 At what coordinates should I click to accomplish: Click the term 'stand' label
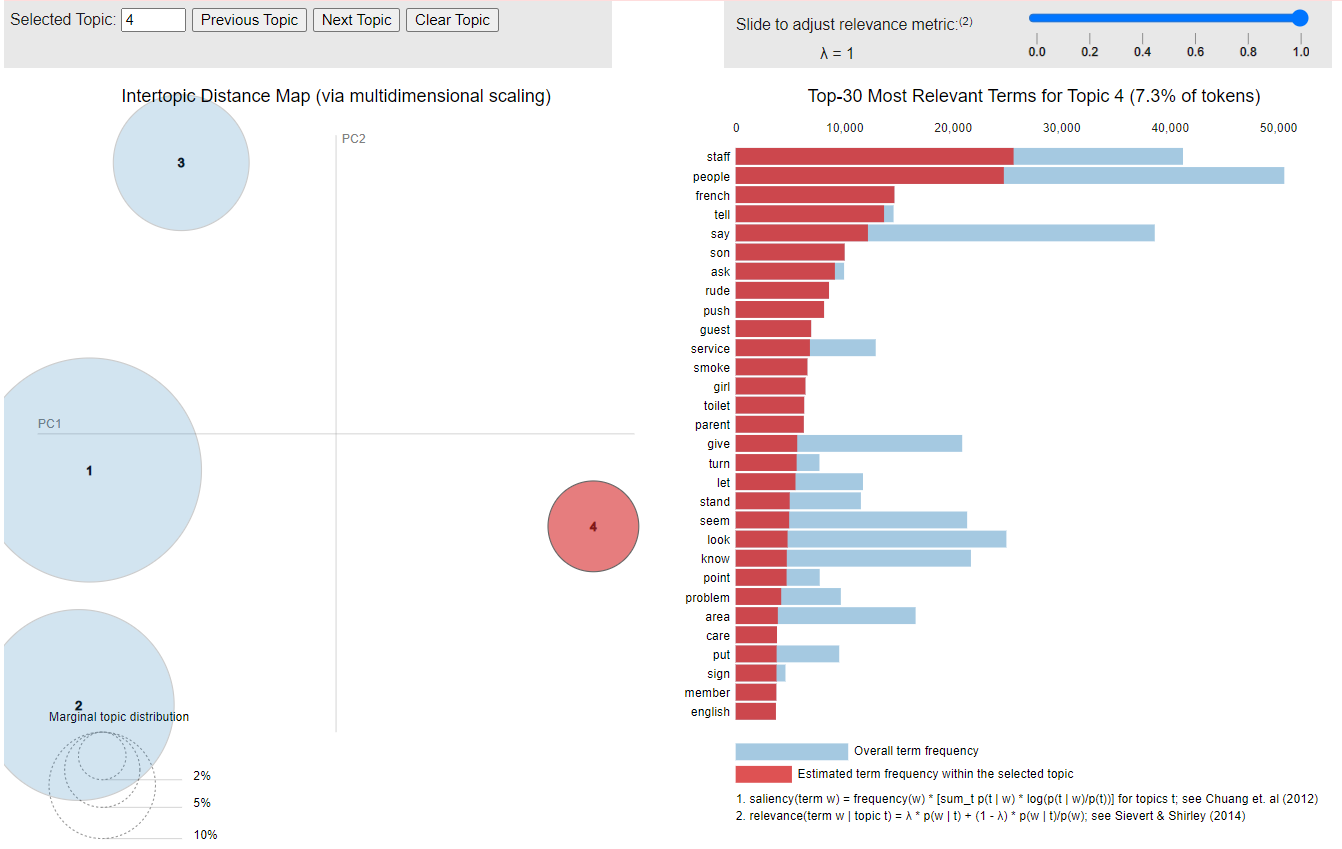[715, 501]
